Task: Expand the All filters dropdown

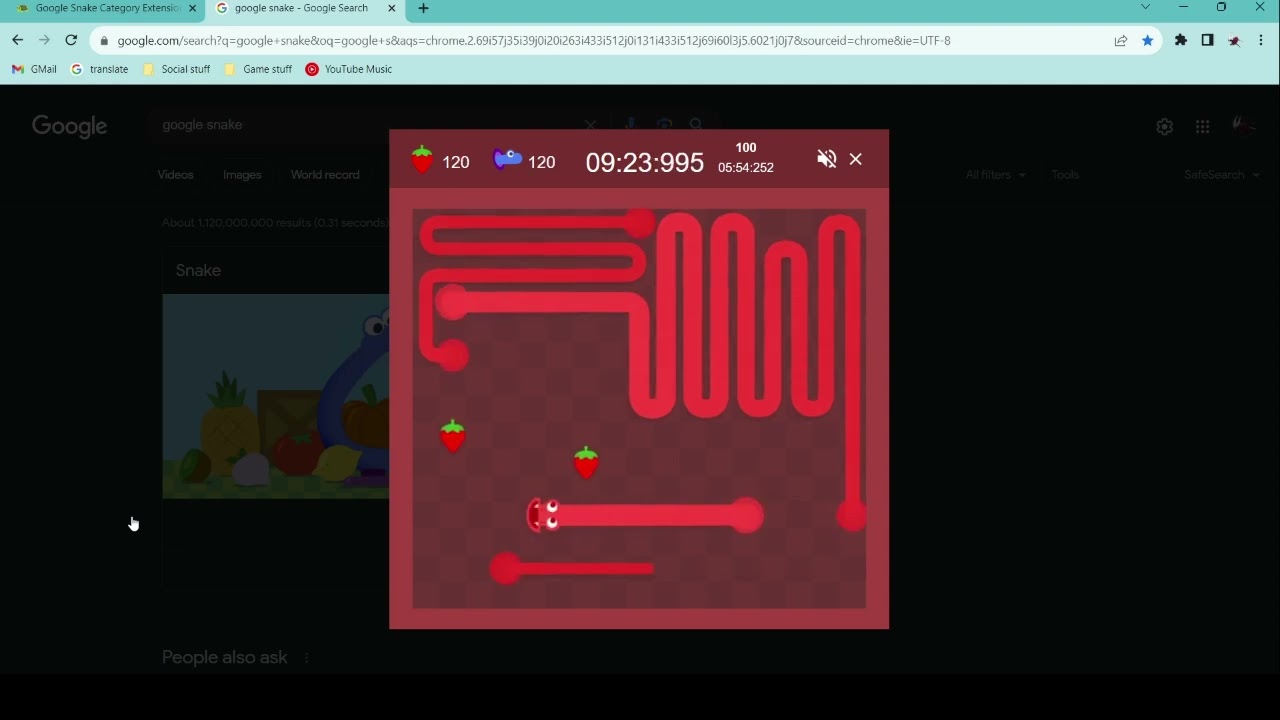Action: pyautogui.click(x=996, y=175)
